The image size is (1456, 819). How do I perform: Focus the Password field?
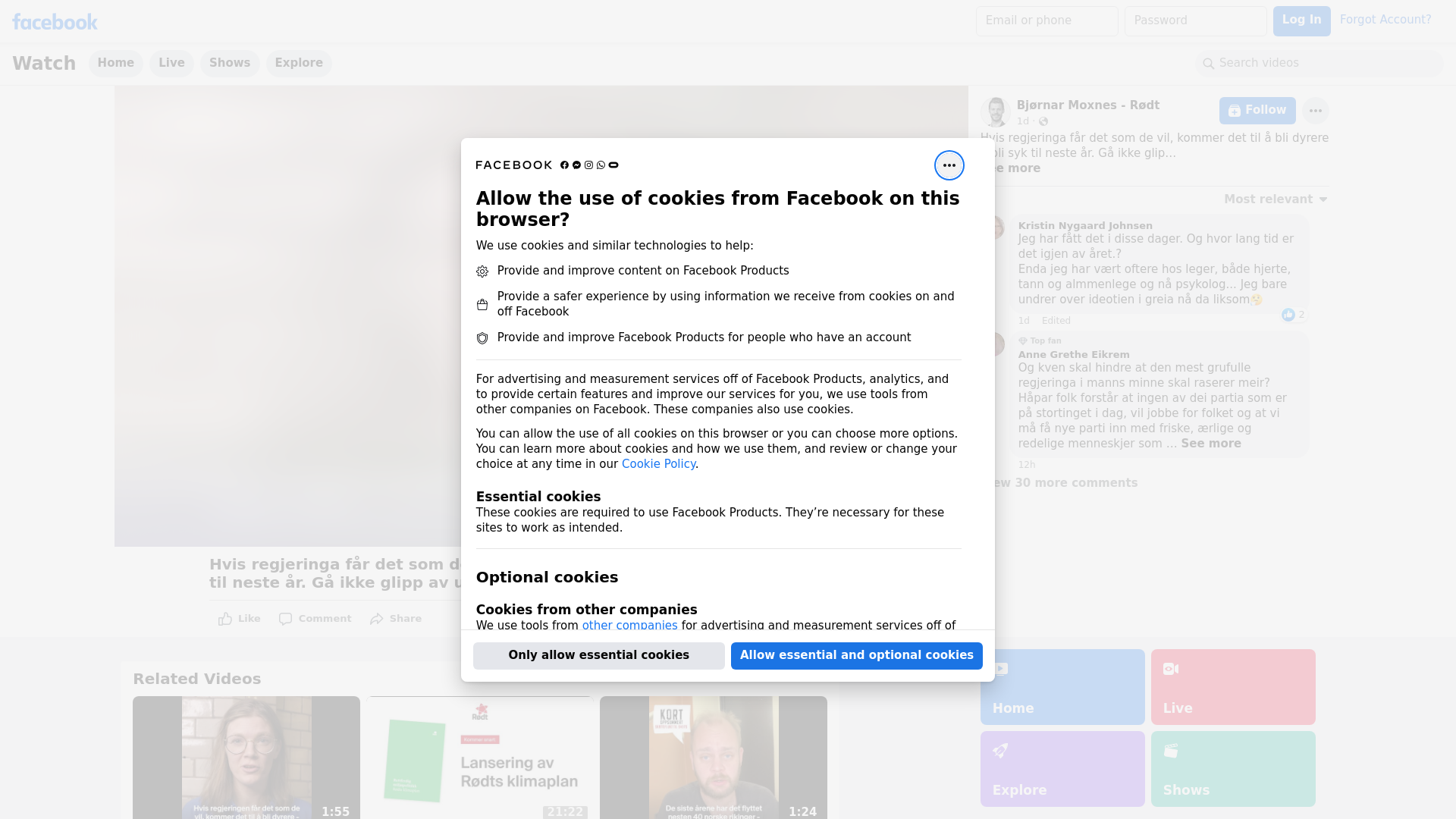1195,21
